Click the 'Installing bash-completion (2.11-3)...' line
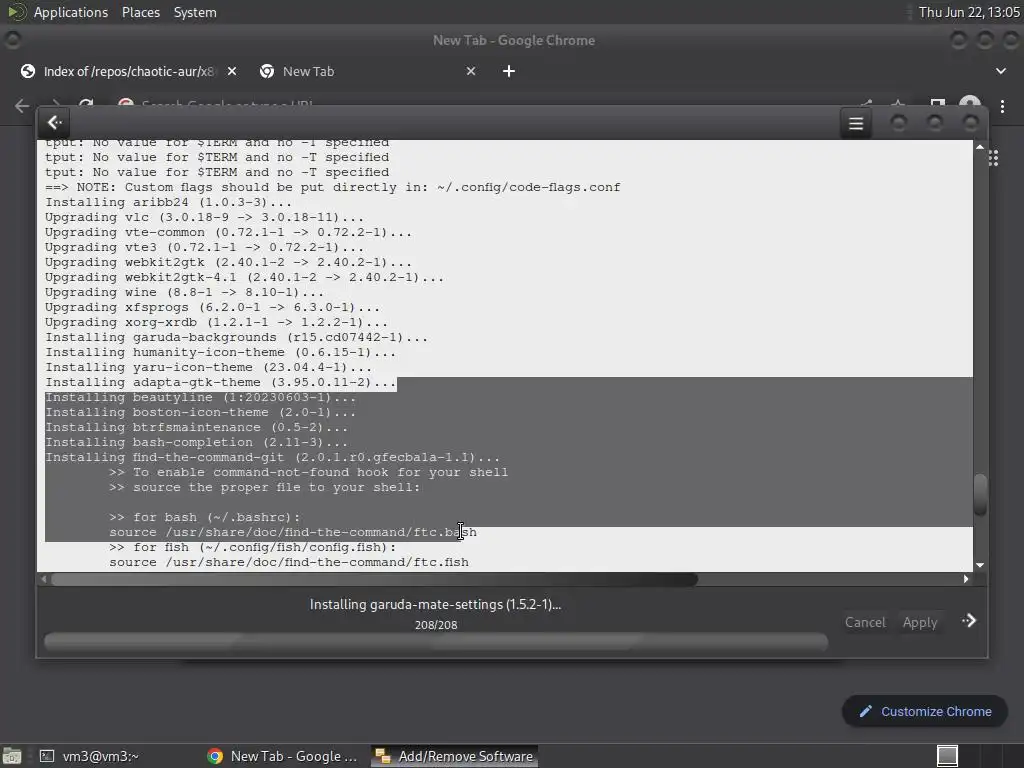 coord(197,442)
